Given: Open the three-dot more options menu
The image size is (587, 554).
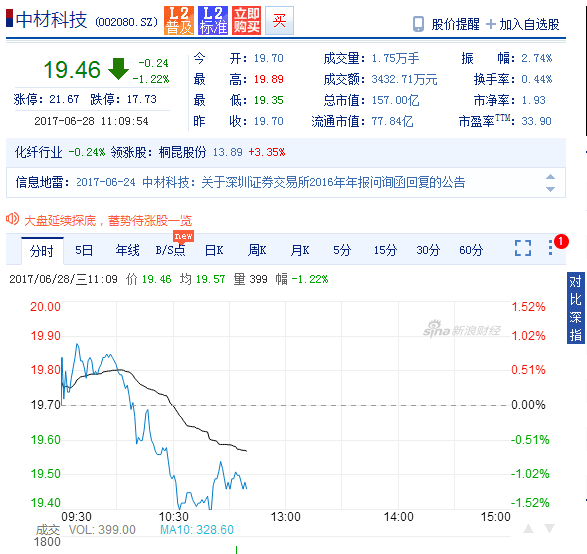Looking at the screenshot, I should [x=550, y=248].
